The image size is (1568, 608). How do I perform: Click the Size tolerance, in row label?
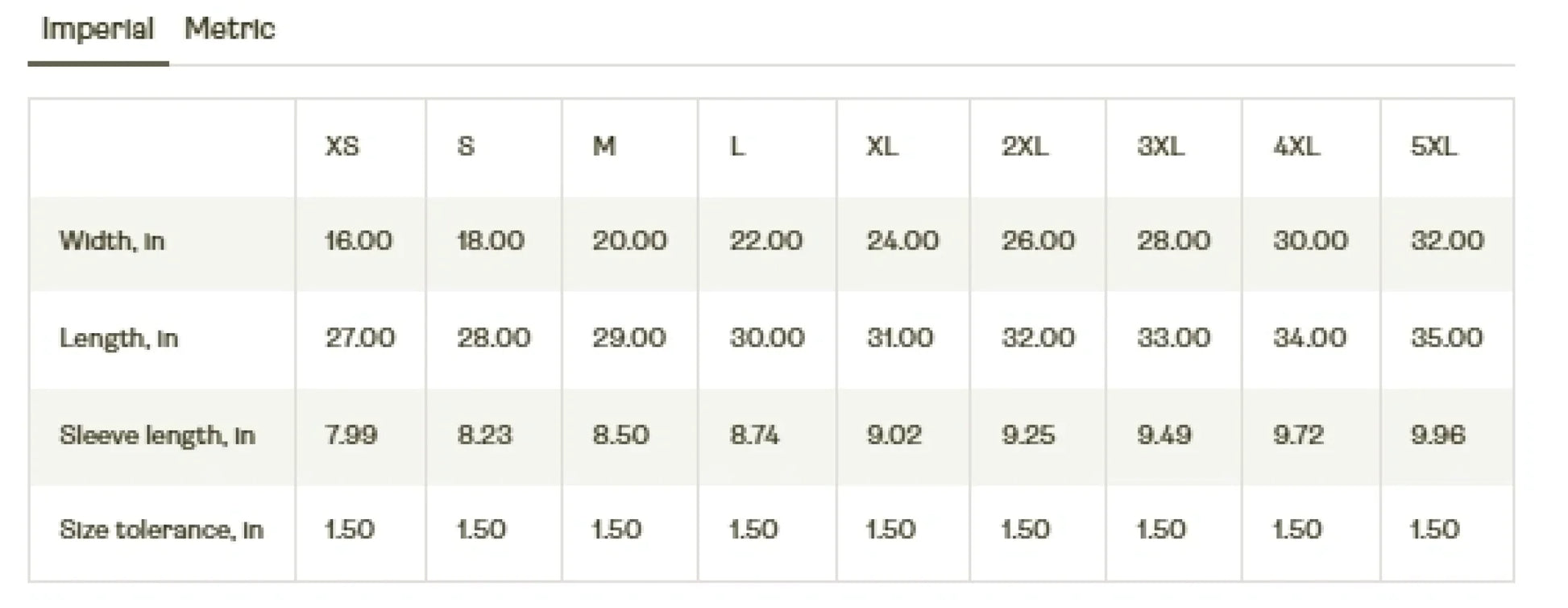(161, 530)
